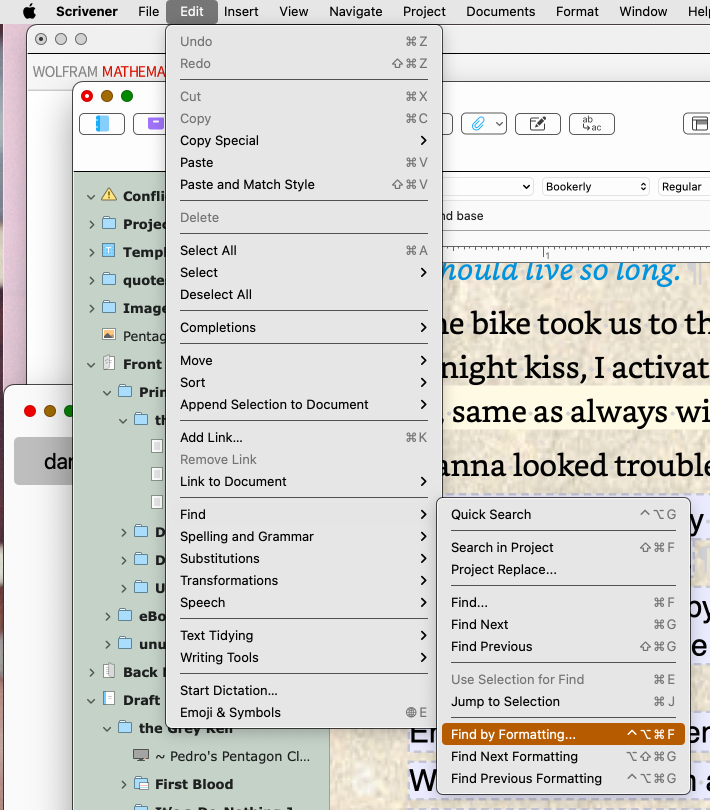Expand the Images binder folder
Screen dimensions: 710x810
coord(91,308)
